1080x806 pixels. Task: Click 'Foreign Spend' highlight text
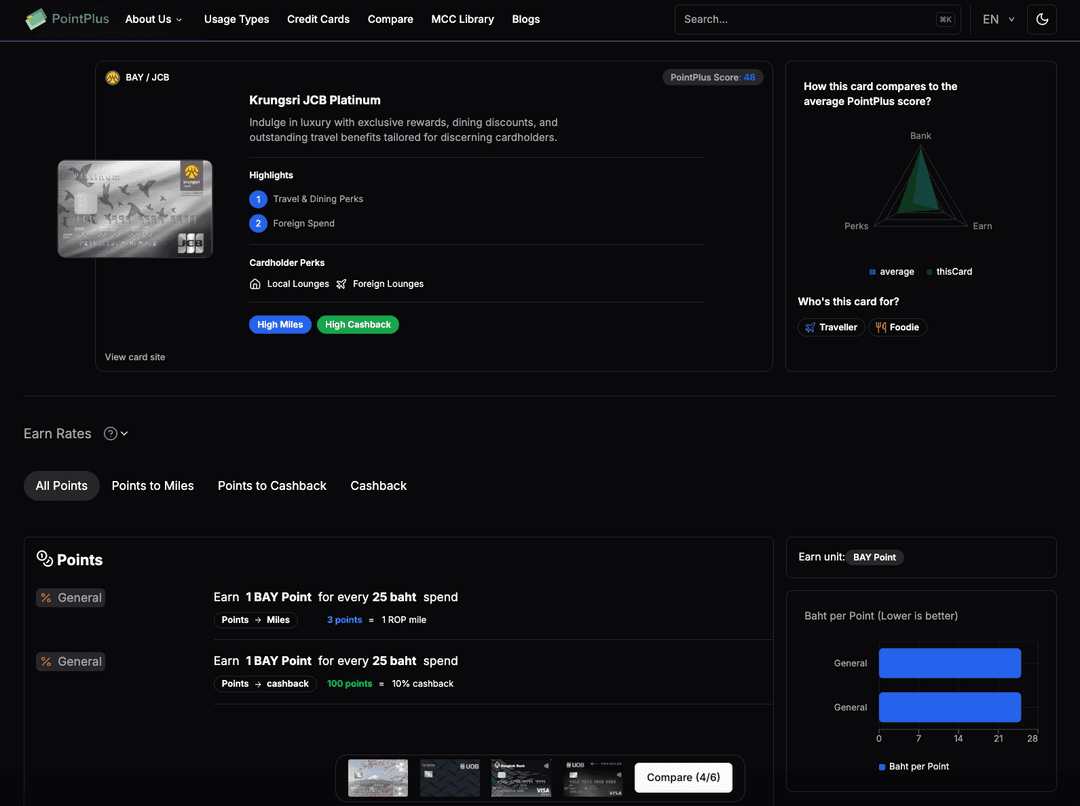304,223
